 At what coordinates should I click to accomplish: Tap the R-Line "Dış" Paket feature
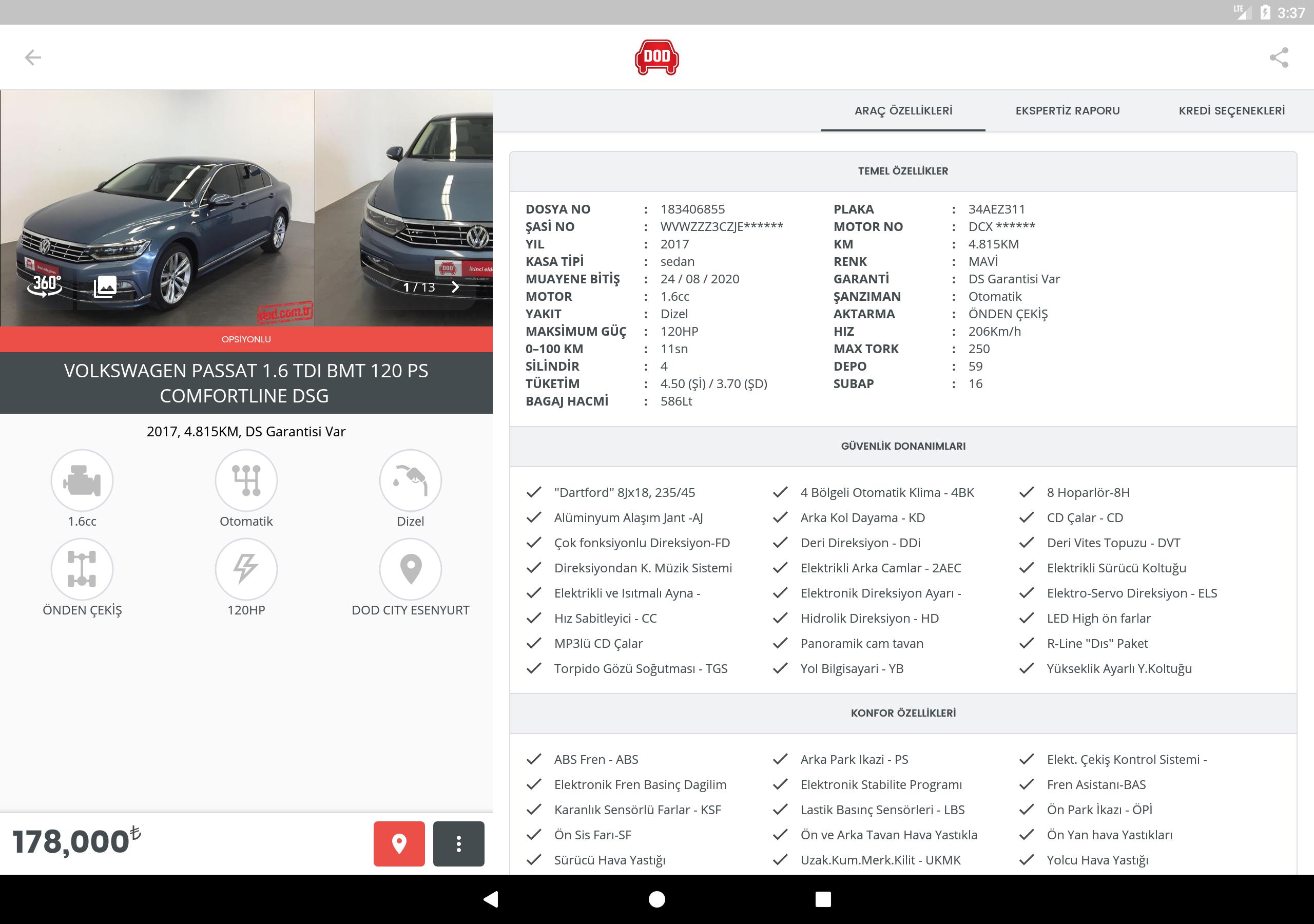coord(1097,644)
